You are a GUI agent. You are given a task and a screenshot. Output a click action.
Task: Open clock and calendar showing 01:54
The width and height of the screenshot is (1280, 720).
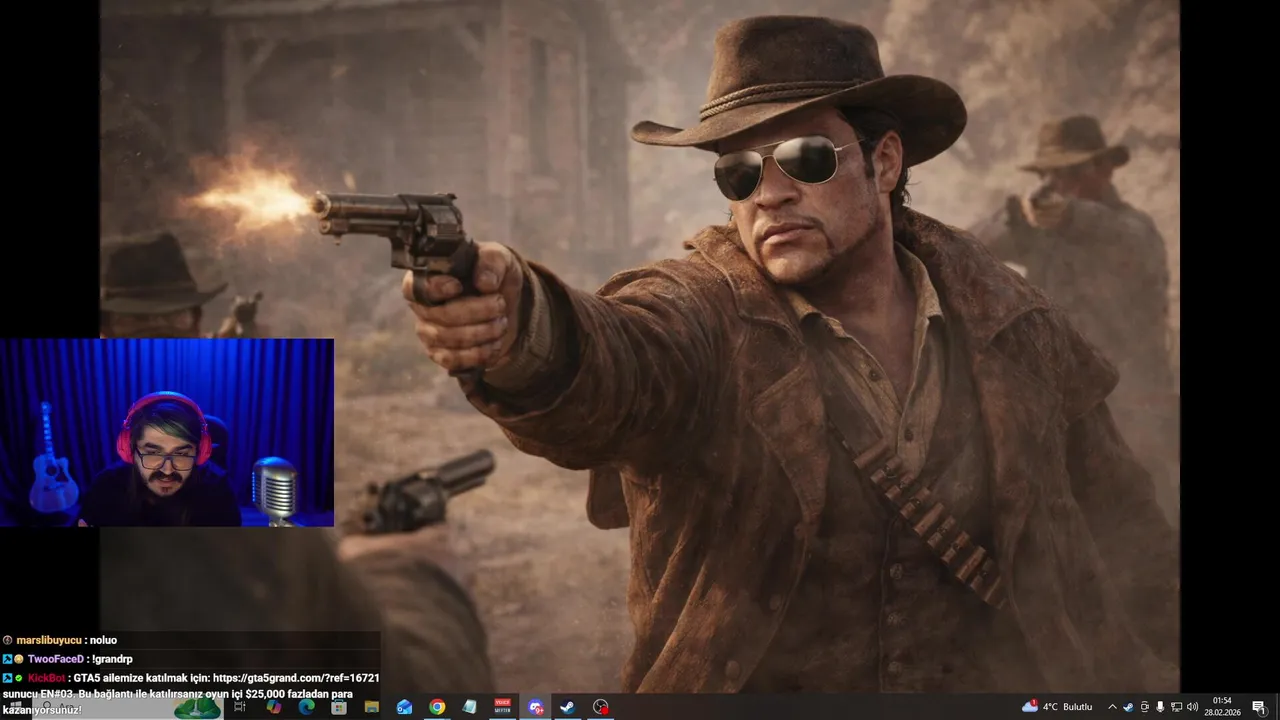point(1222,707)
